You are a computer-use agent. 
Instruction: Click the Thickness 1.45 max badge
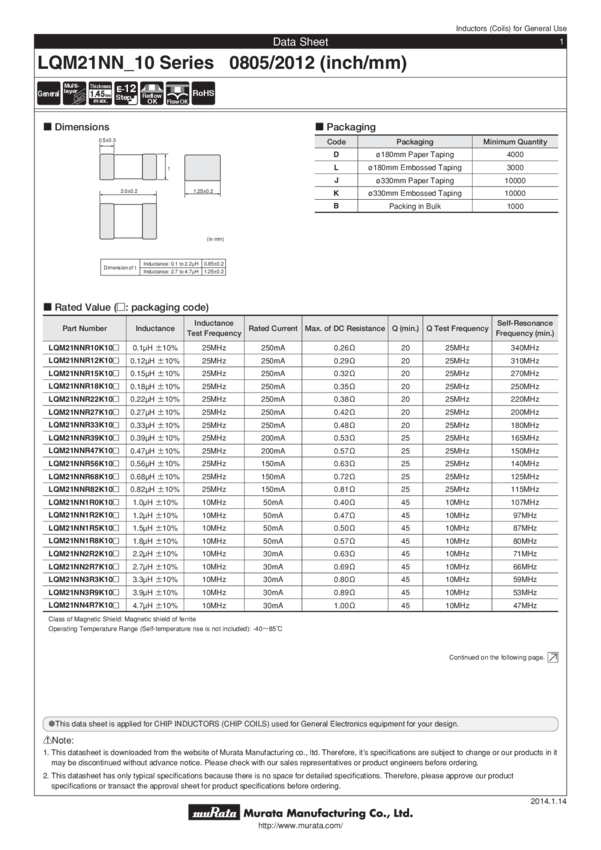(x=100, y=93)
